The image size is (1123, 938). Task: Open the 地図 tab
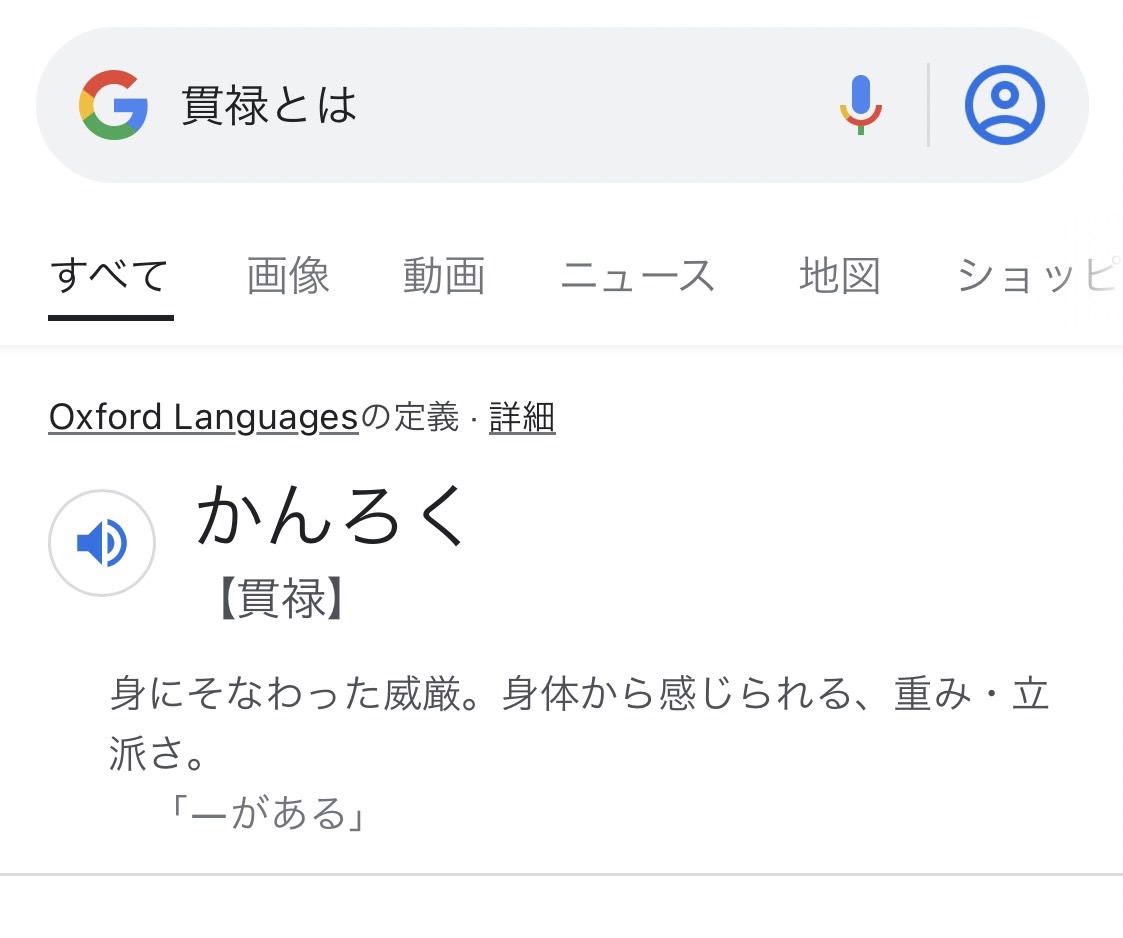(x=840, y=276)
